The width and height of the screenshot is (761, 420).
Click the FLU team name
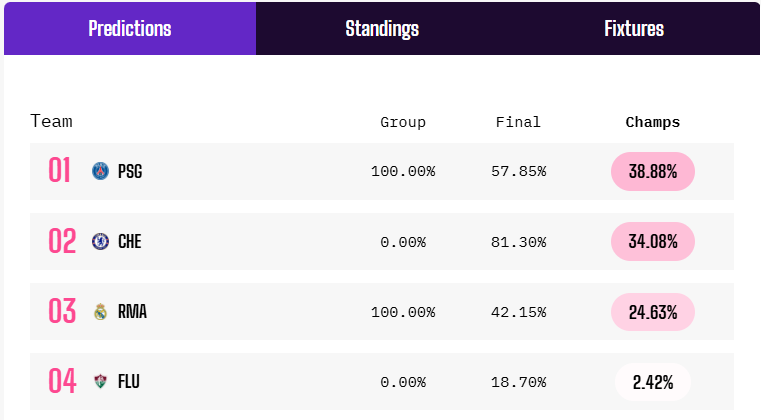point(129,381)
